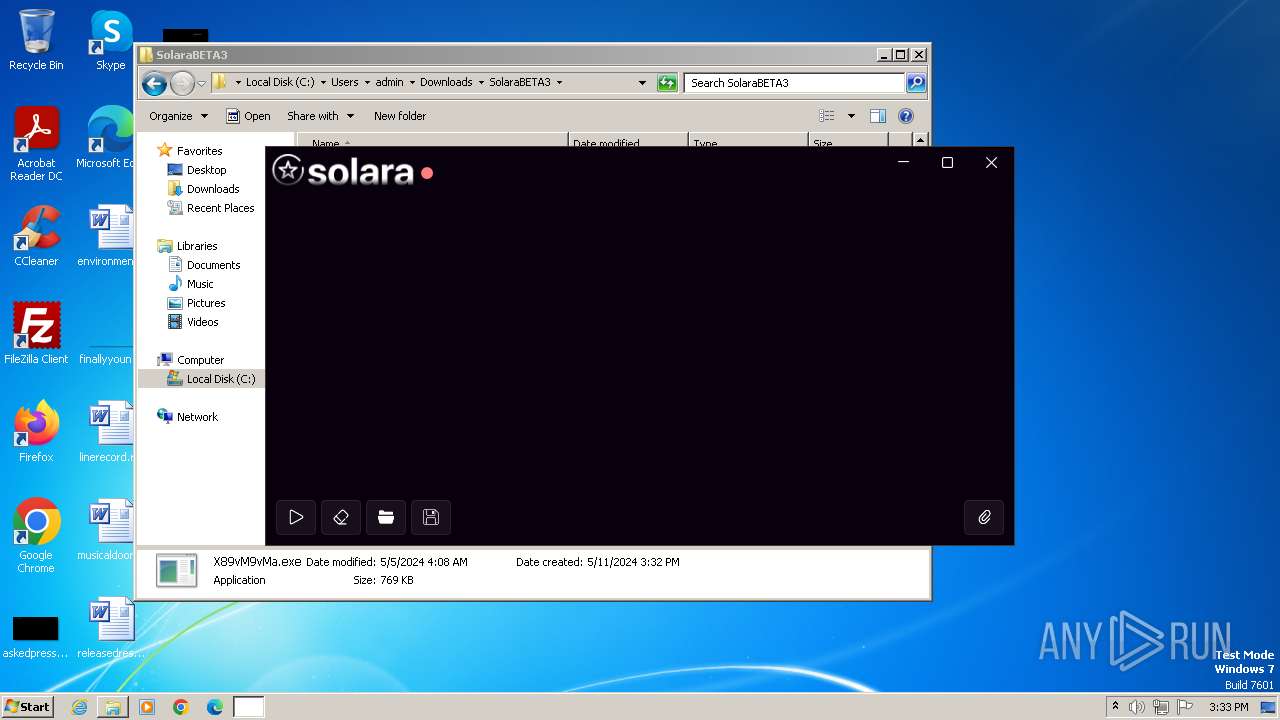The image size is (1280, 720).
Task: Open Explorer help question mark
Action: (906, 116)
